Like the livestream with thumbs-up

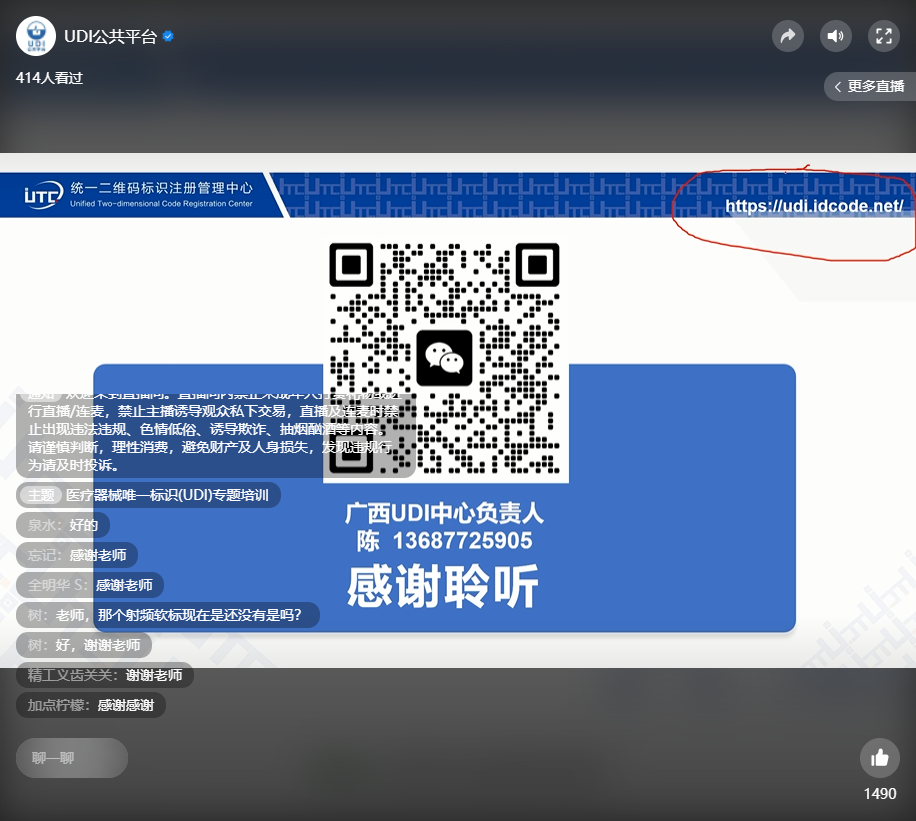[879, 758]
